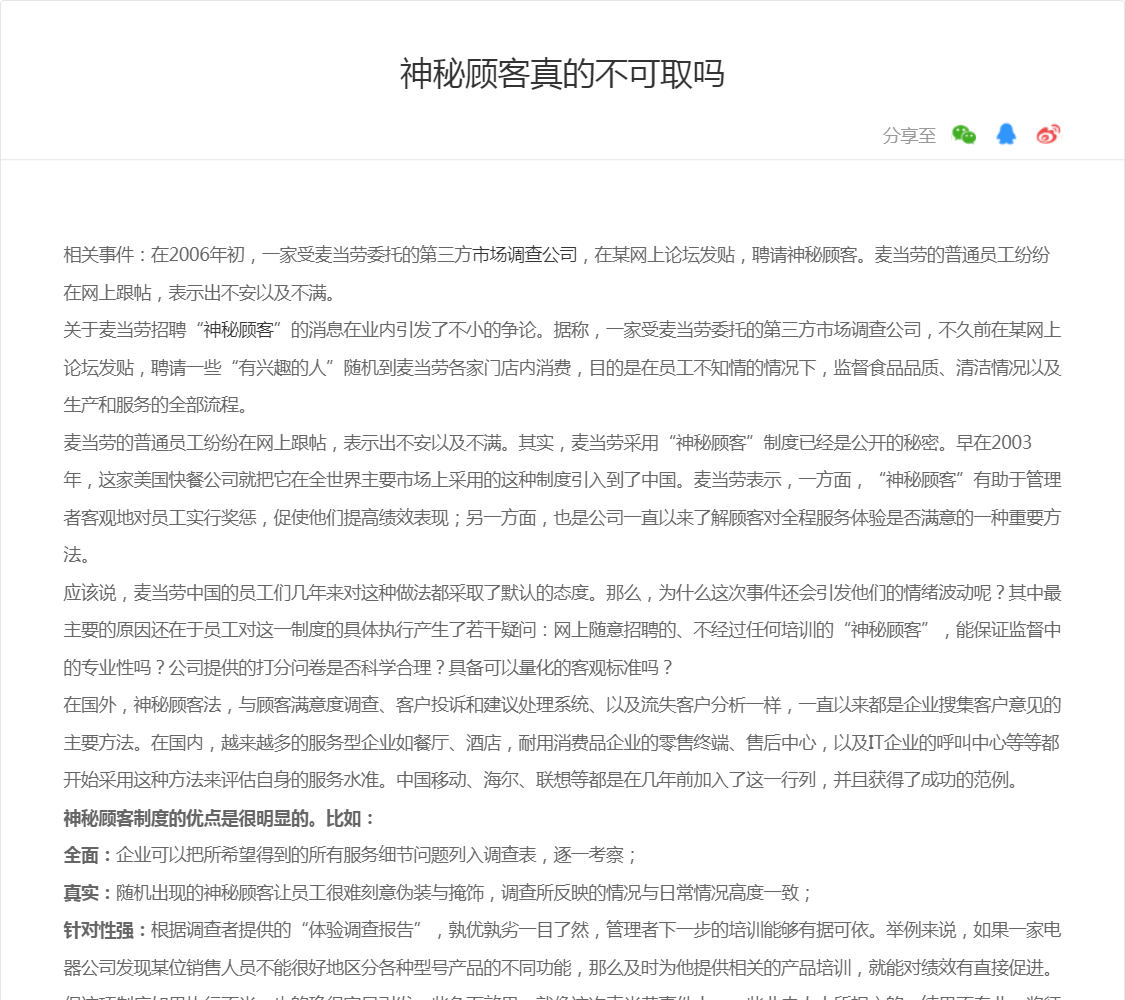
Task: Click the quoted phrase “体验调查报告”
Action: [x=360, y=930]
